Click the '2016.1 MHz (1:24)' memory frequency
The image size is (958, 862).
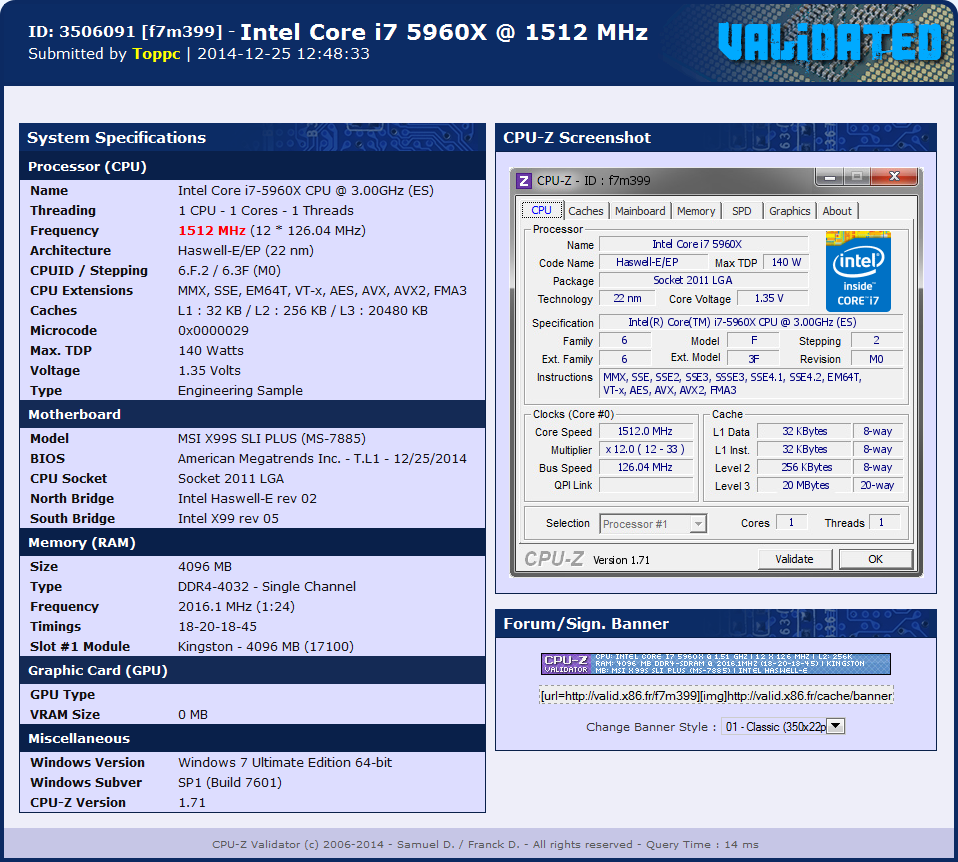pos(236,607)
